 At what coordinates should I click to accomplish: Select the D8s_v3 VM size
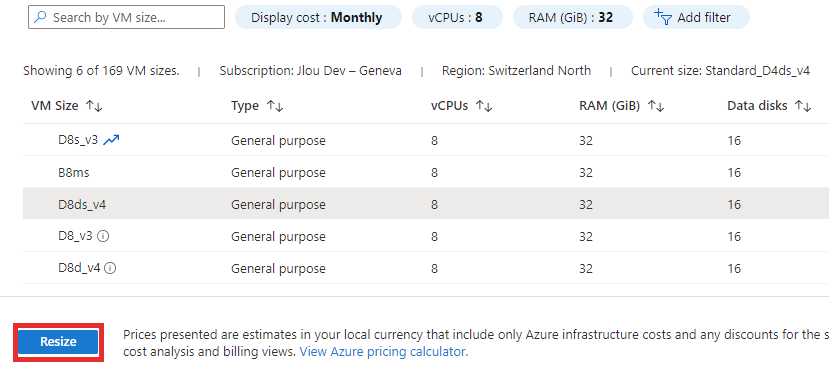click(78, 141)
